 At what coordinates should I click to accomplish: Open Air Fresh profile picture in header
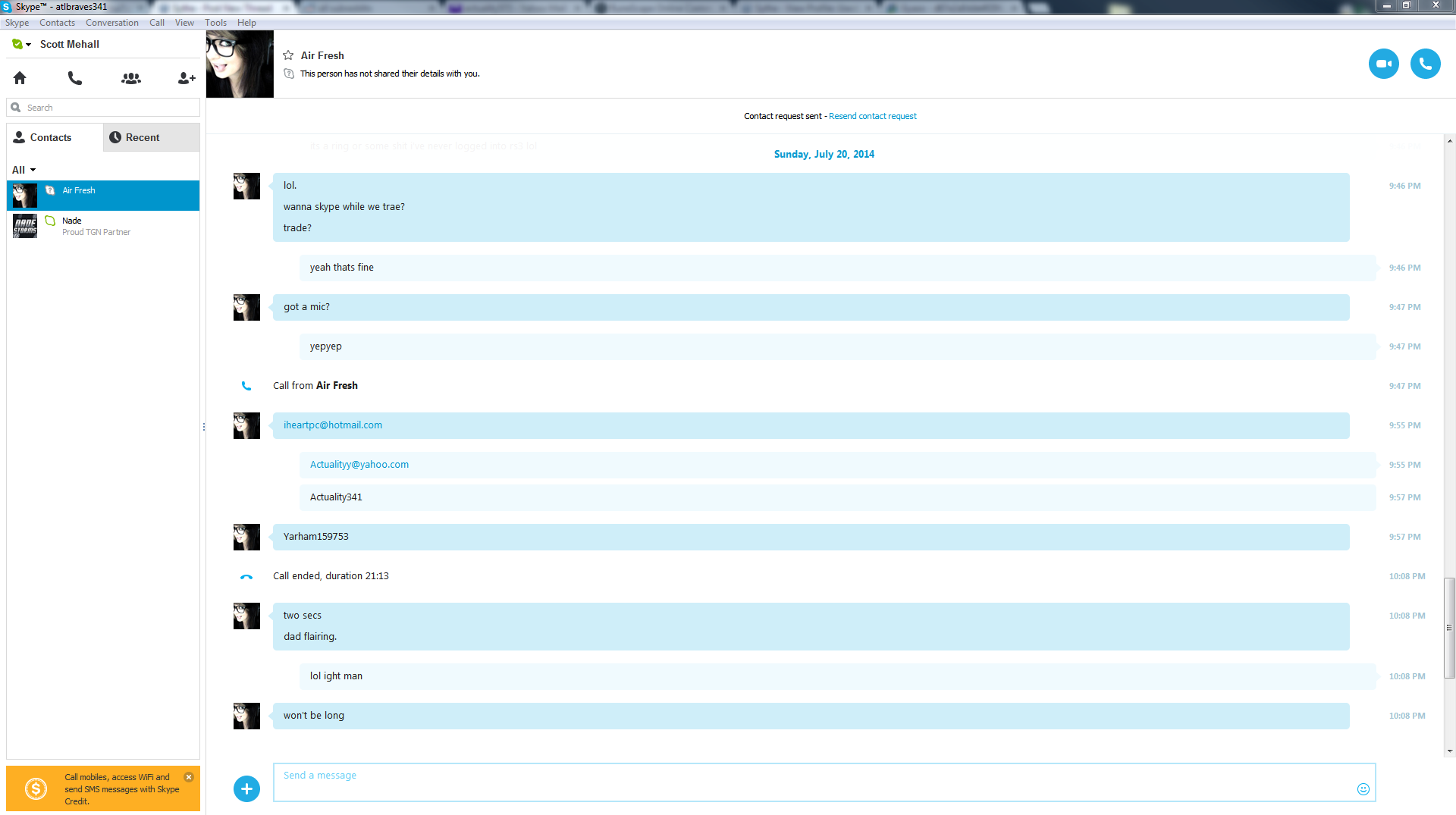click(x=240, y=64)
